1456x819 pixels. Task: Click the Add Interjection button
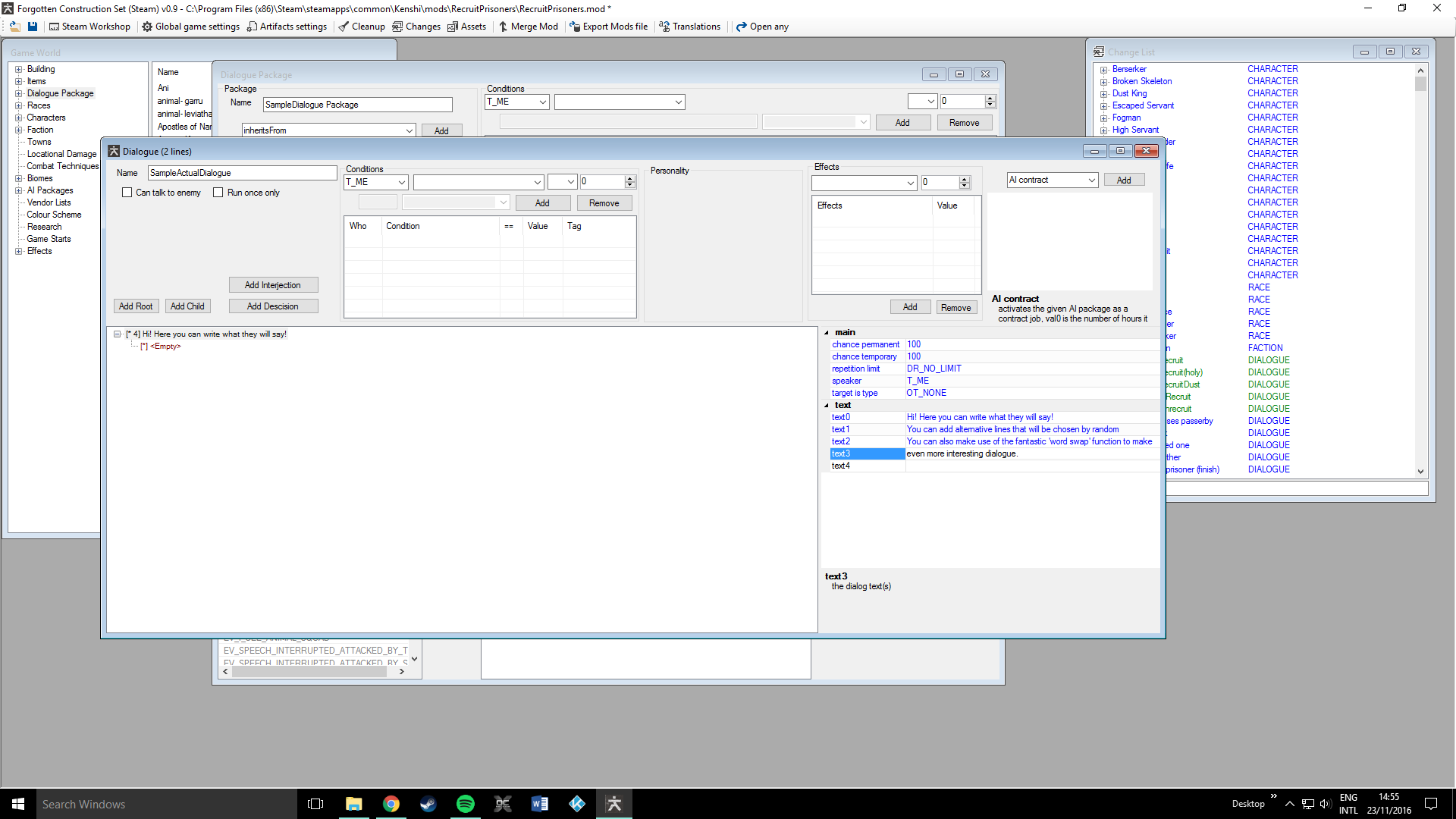(273, 285)
